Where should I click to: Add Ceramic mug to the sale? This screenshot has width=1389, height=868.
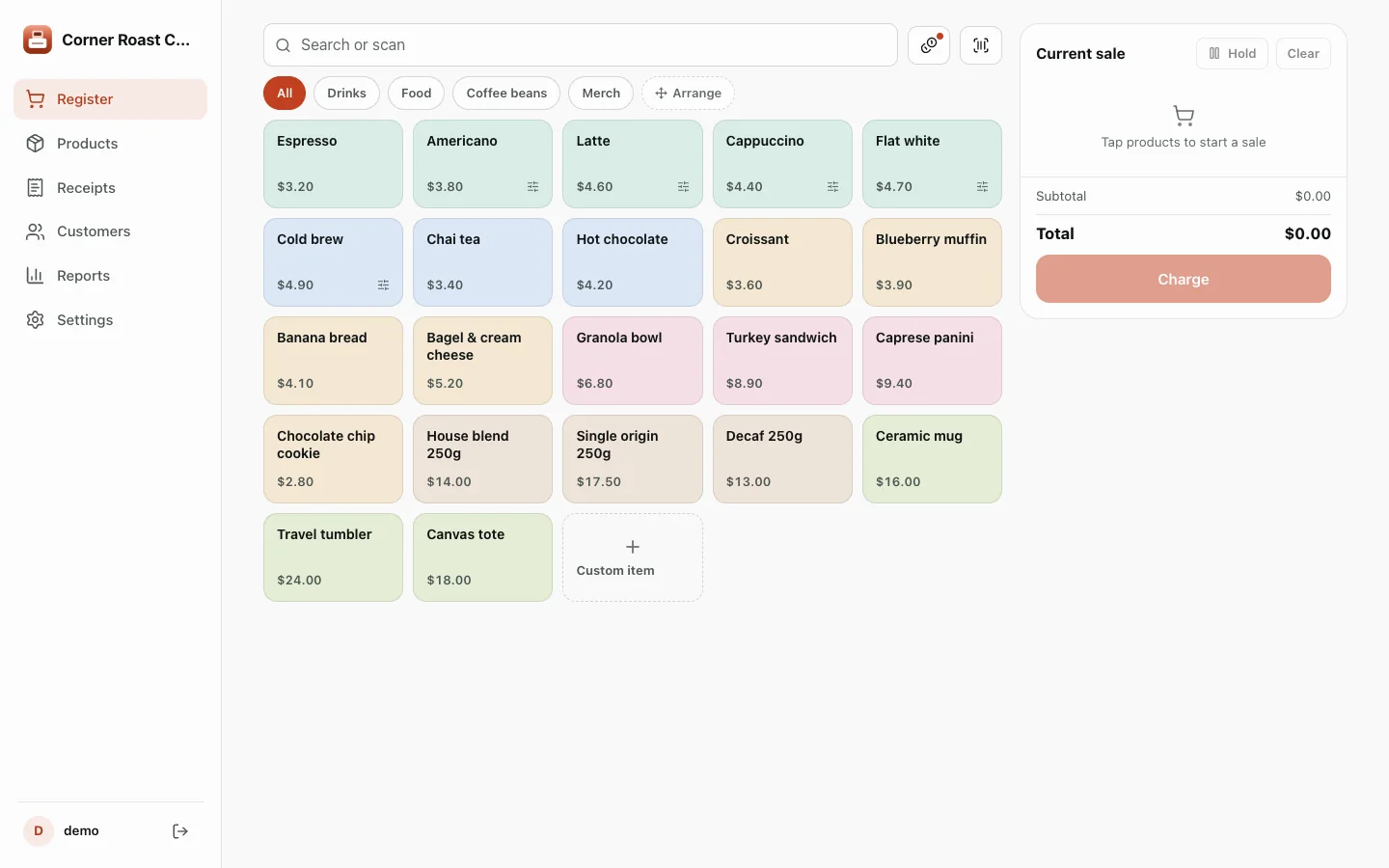[932, 459]
